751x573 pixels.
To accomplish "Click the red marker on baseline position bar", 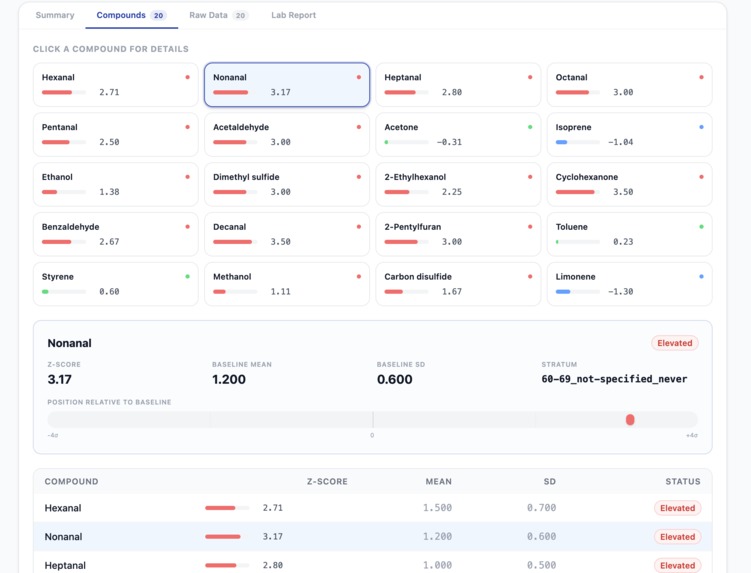I will [x=630, y=420].
